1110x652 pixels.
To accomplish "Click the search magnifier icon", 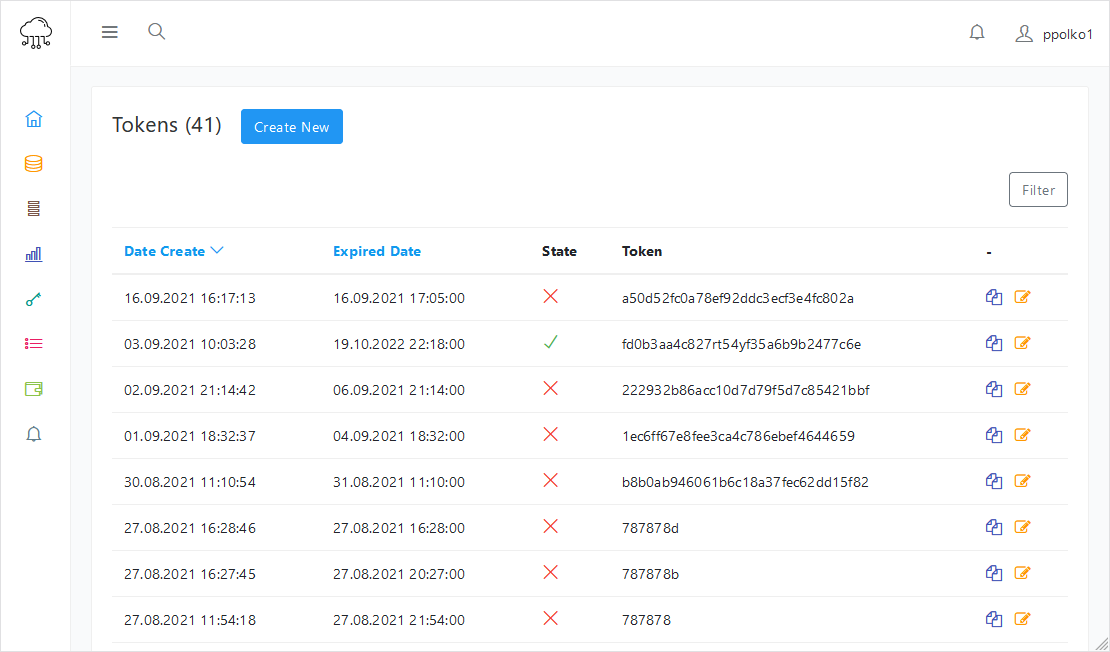I will coord(156,31).
